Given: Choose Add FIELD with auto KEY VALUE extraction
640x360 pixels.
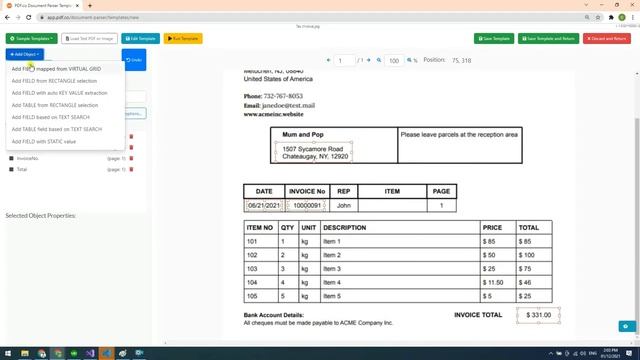Looking at the screenshot, I should click(x=60, y=93).
